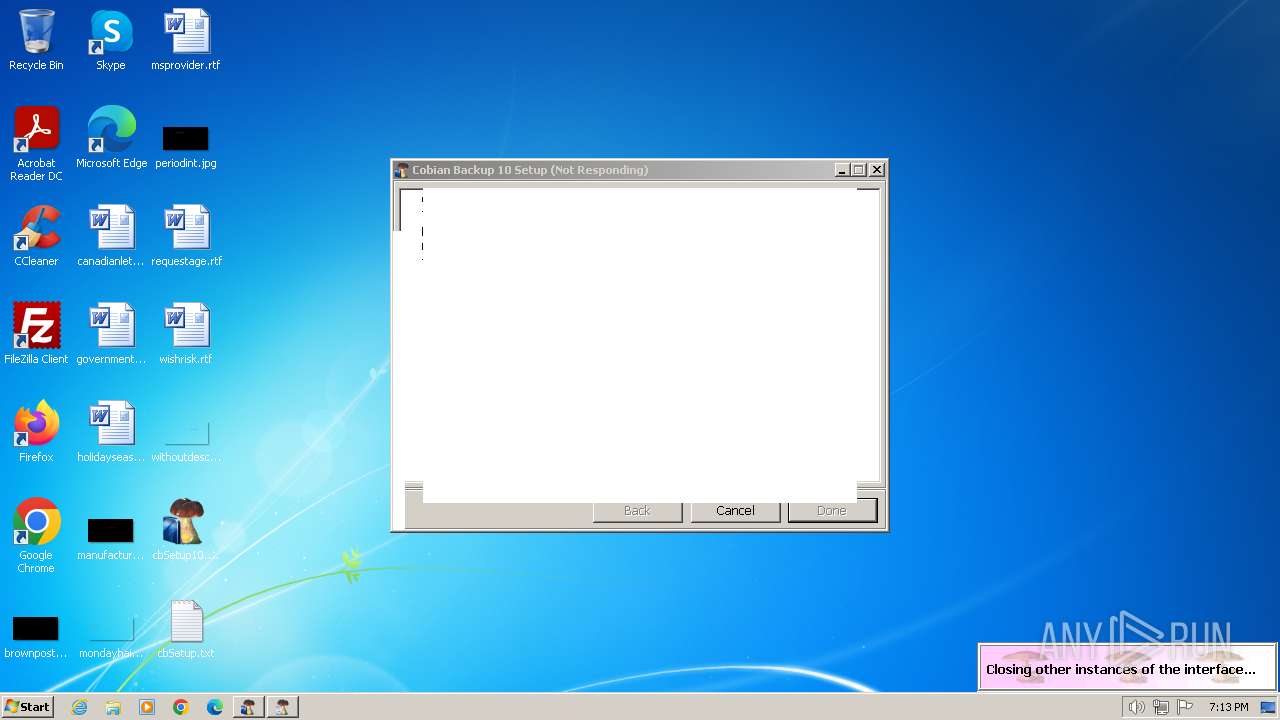
Task: Open the Recycle Bin desktop icon
Action: [36, 40]
